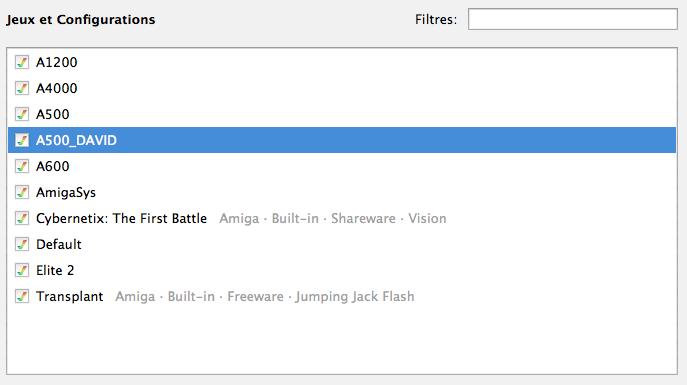Focus the Filtres text field
Image resolution: width=687 pixels, height=385 pixels.
pyautogui.click(x=573, y=19)
